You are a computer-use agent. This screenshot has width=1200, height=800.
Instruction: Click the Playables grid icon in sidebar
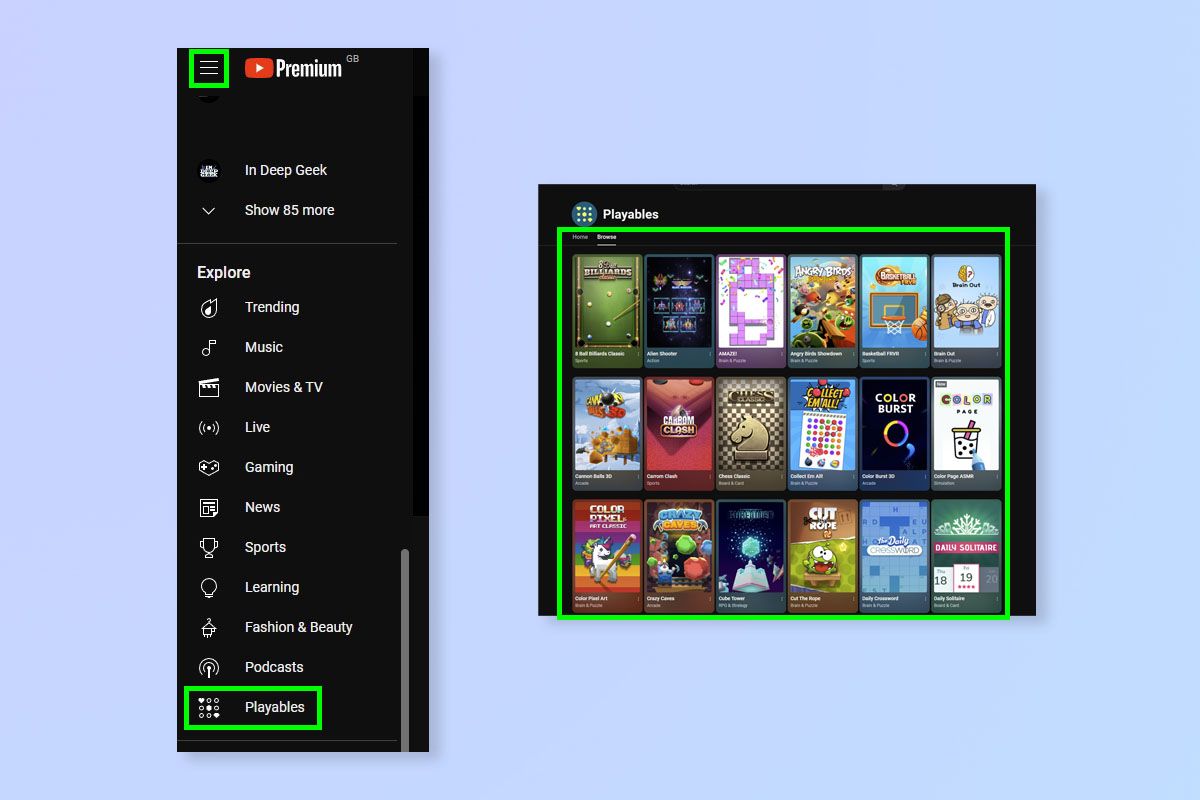coord(208,707)
